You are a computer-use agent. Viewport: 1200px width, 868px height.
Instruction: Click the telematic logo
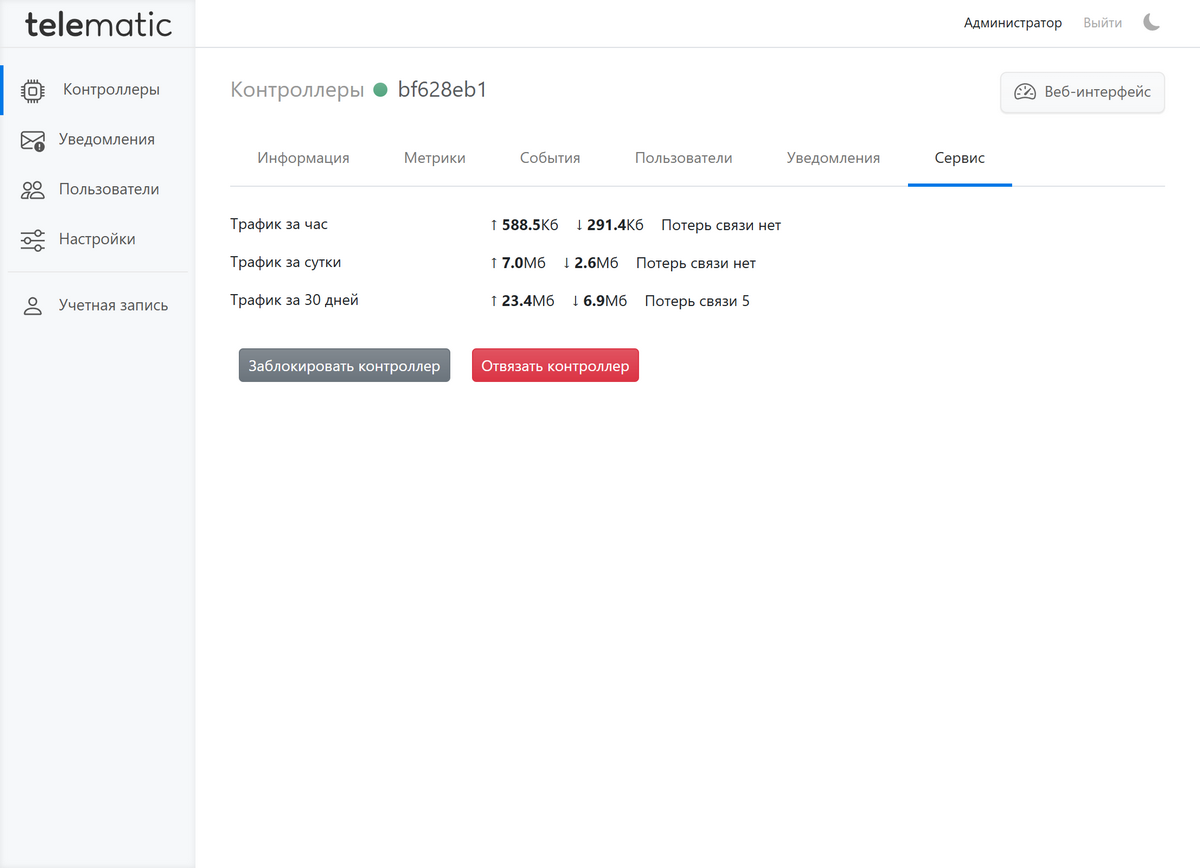98,24
